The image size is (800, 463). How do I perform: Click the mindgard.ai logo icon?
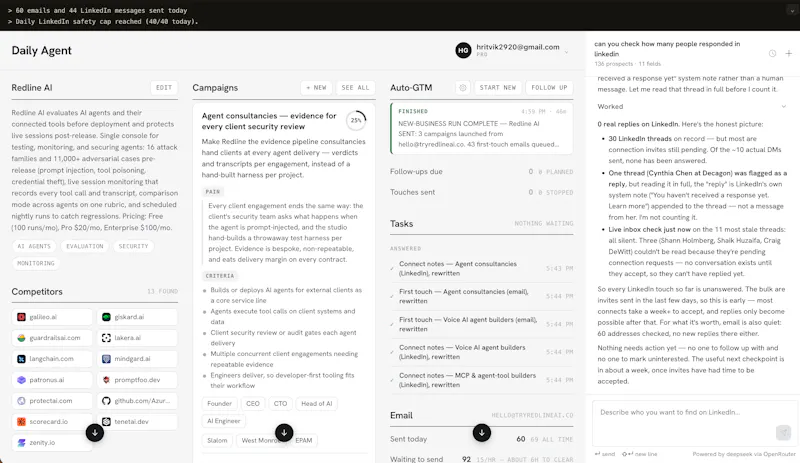[x=106, y=359]
